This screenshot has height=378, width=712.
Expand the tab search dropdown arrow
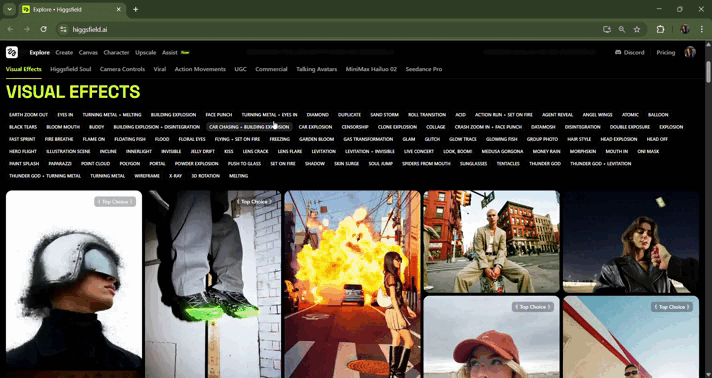(x=9, y=9)
